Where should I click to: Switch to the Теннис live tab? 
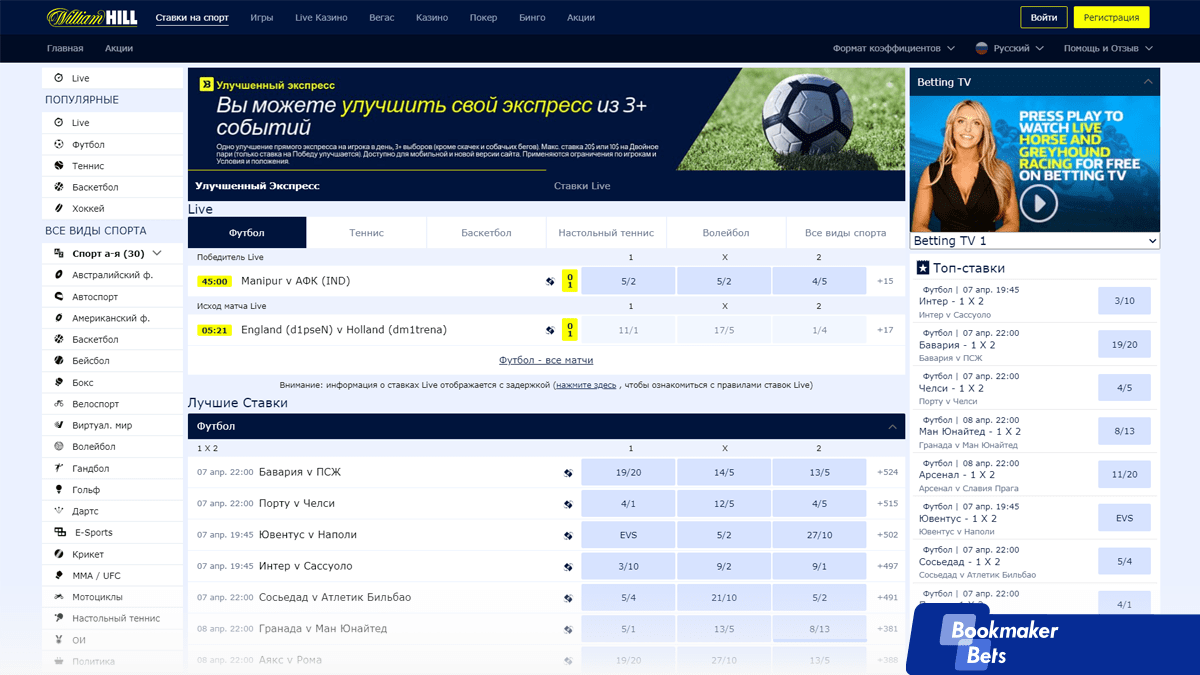pyautogui.click(x=367, y=233)
